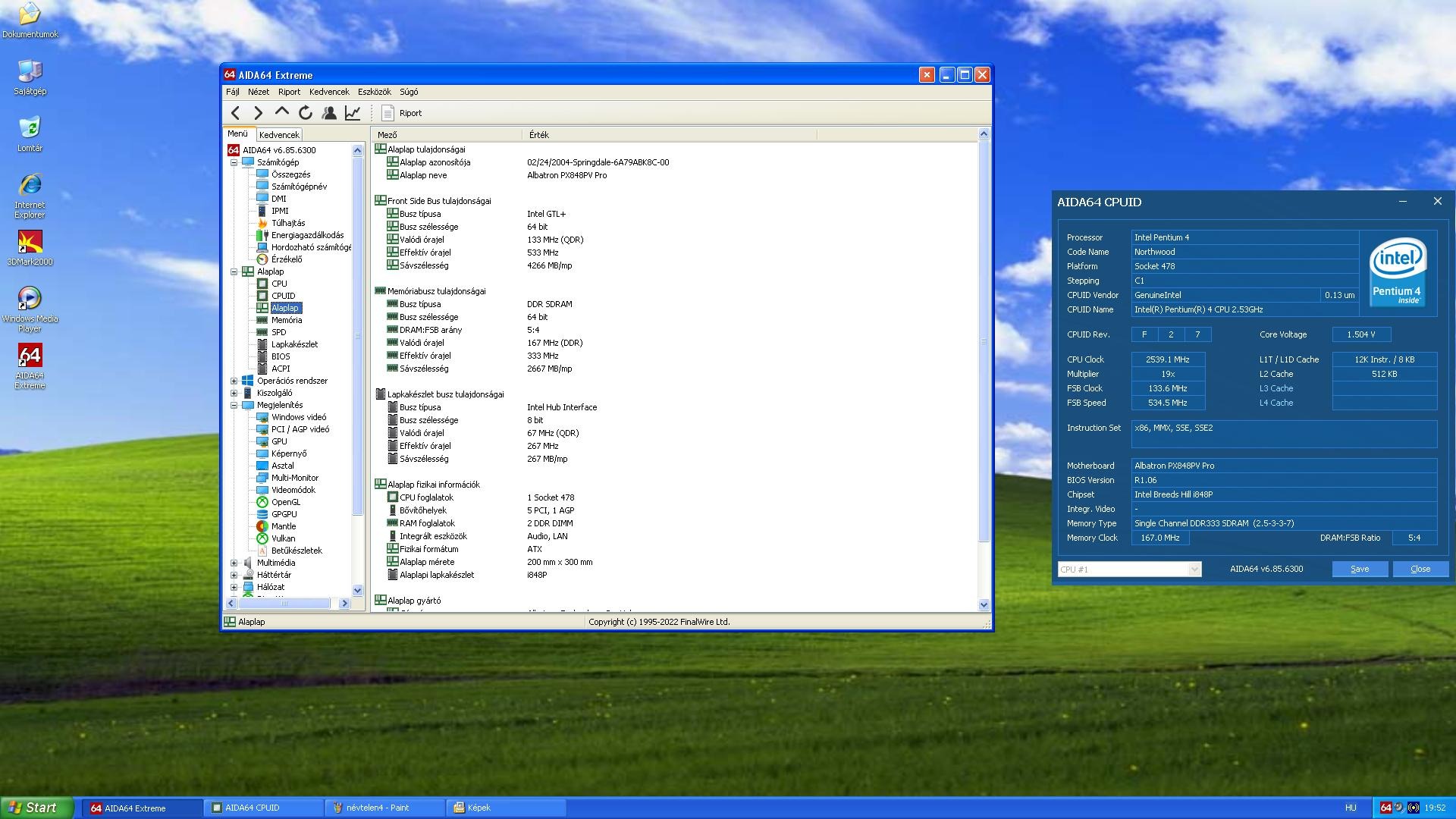The height and width of the screenshot is (819, 1456).
Task: Open the Start button on taskbar
Action: click(36, 808)
